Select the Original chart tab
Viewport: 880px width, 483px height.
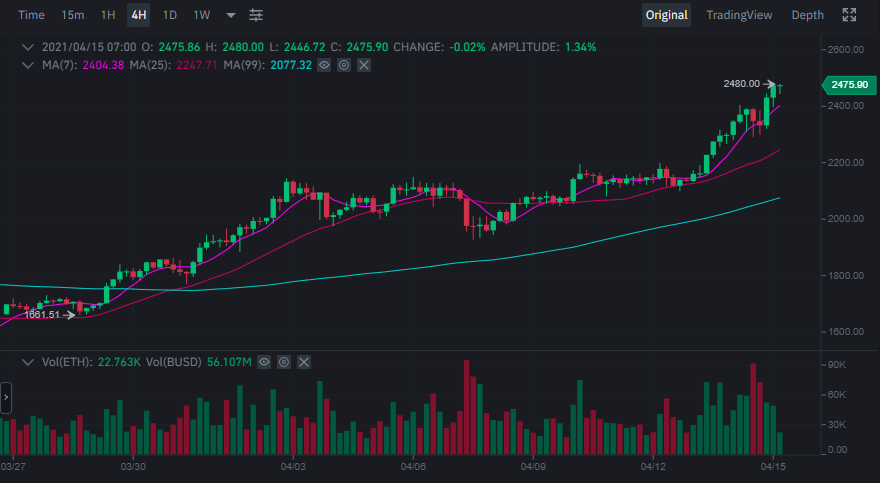[x=666, y=15]
